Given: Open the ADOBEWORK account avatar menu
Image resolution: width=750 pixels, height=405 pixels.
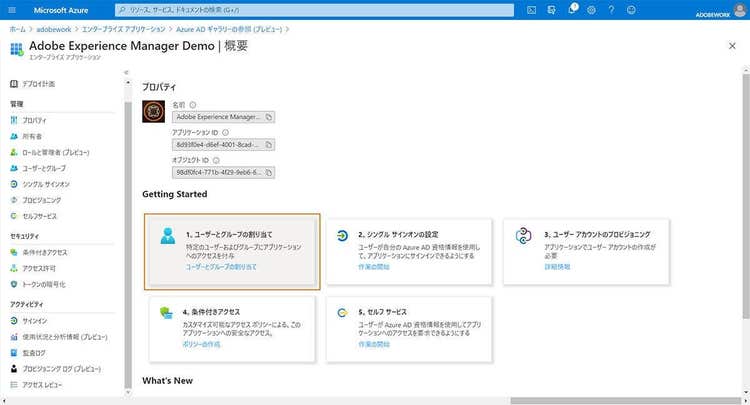Looking at the screenshot, I should click(737, 9).
